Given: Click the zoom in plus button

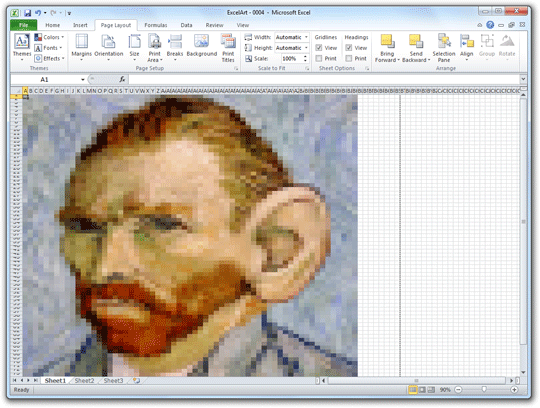Looking at the screenshot, I should pos(514,390).
